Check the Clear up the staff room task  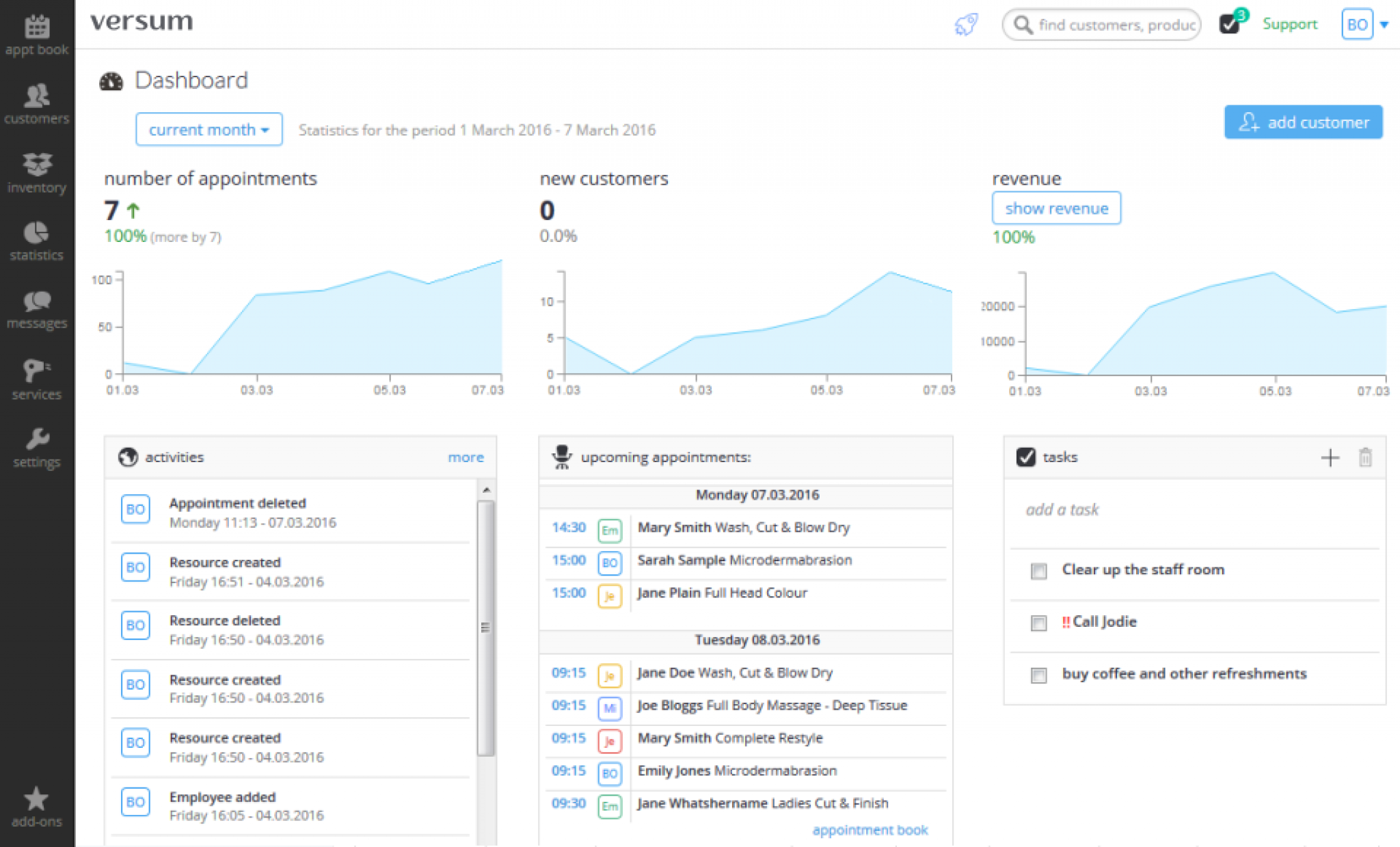(1038, 571)
